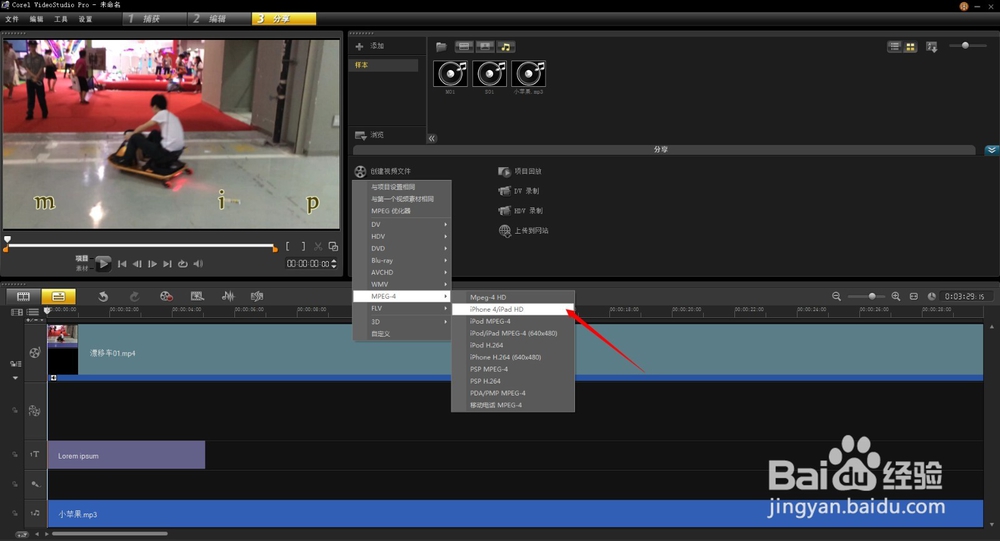The height and width of the screenshot is (541, 1000).
Task: Set the mark-in bracket in the preview
Action: (288, 246)
